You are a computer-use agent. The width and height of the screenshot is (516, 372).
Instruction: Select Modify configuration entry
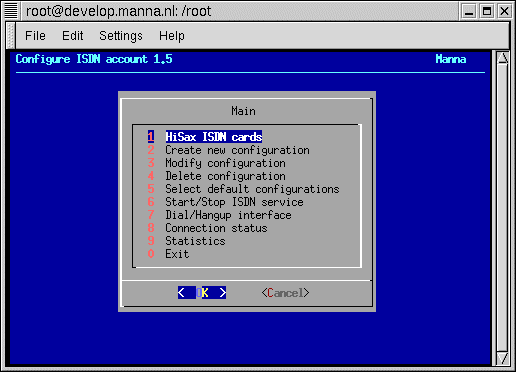click(x=217, y=163)
